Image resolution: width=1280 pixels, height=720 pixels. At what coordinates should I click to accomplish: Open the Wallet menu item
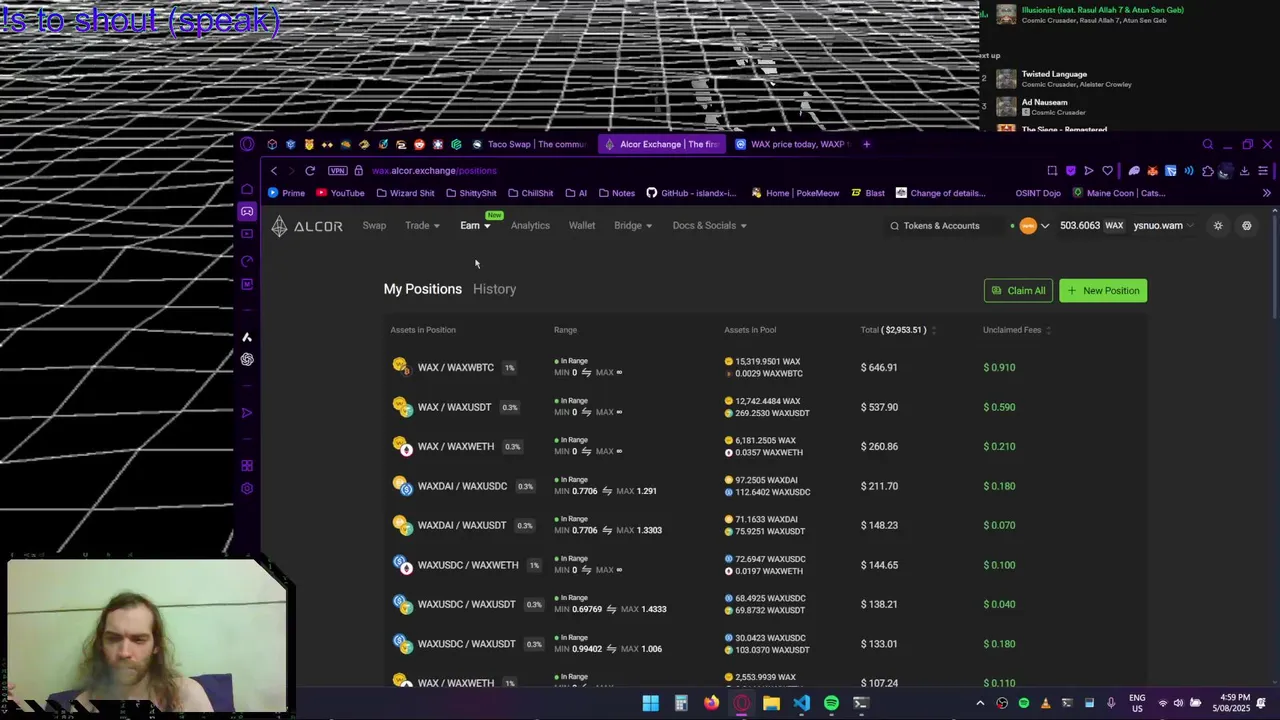(x=582, y=226)
